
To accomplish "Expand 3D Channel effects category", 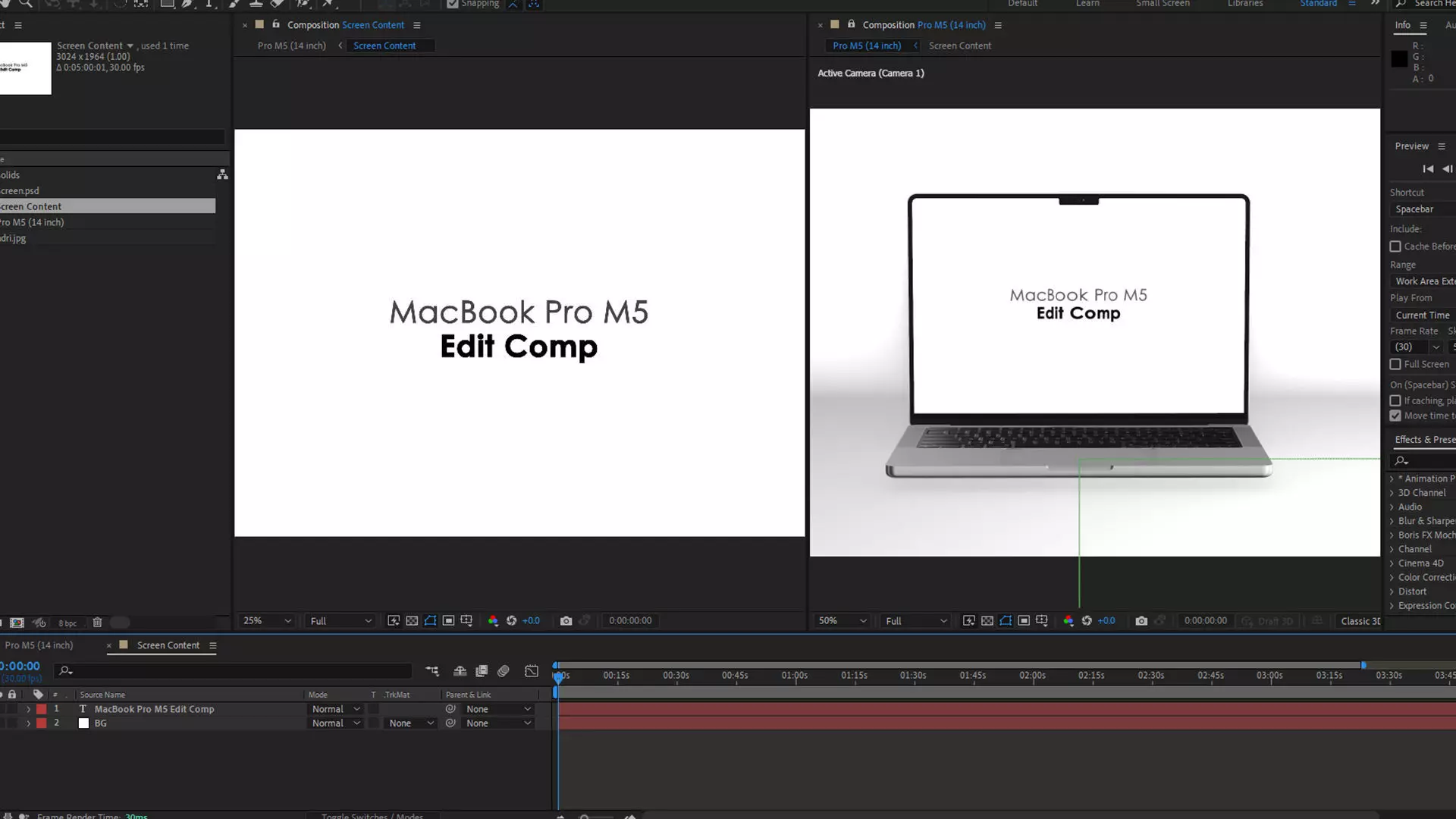I will coord(1392,493).
